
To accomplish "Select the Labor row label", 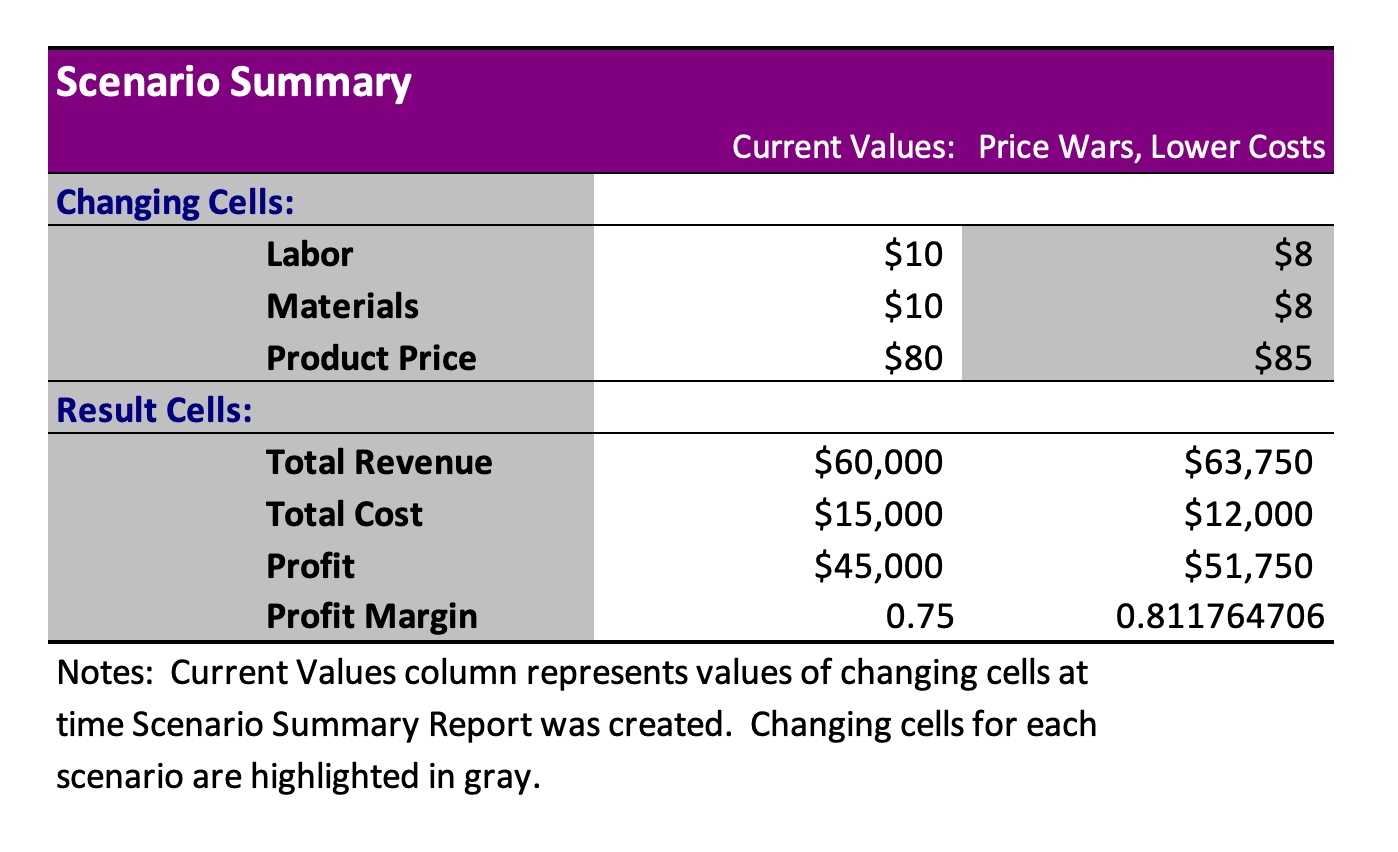I will 310,254.
